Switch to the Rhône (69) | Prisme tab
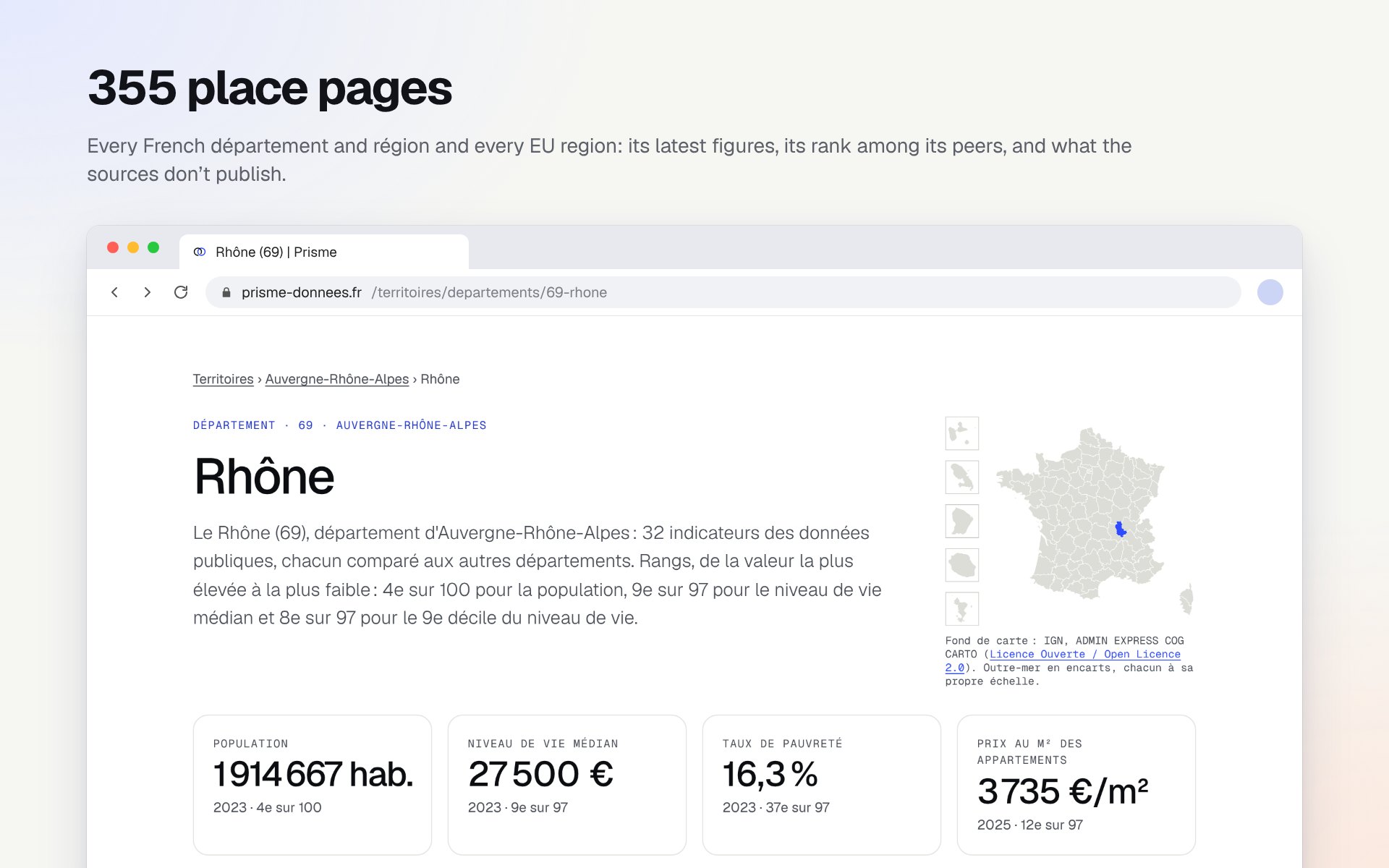The width and height of the screenshot is (1389, 868). 324,252
